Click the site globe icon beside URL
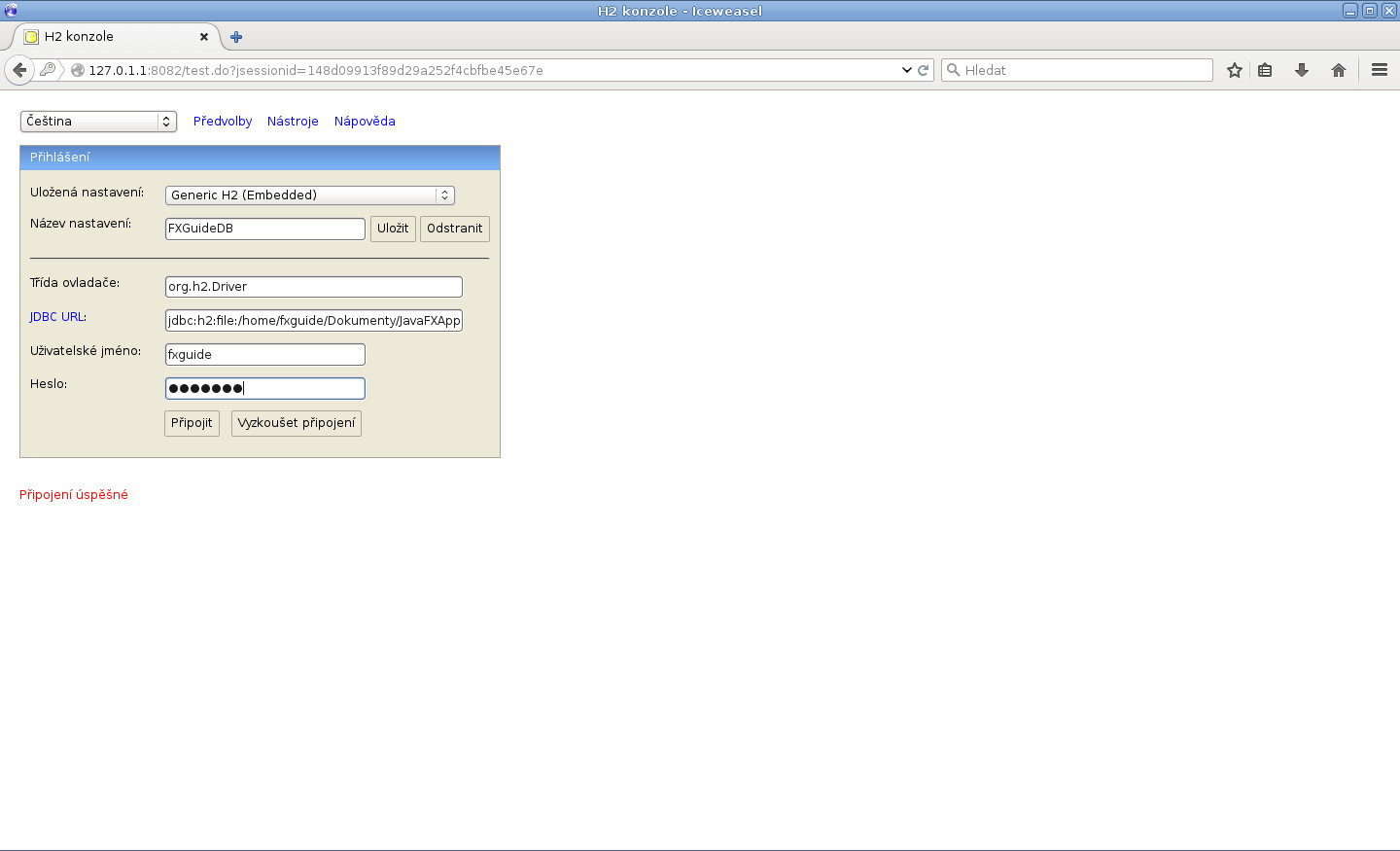This screenshot has width=1400, height=851. pos(78,70)
